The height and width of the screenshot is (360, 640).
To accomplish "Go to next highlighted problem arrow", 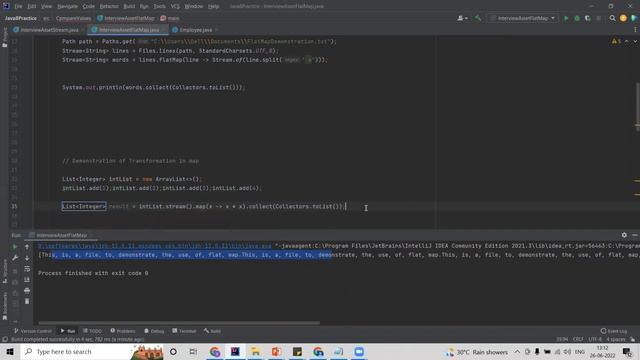I will 635,41.
